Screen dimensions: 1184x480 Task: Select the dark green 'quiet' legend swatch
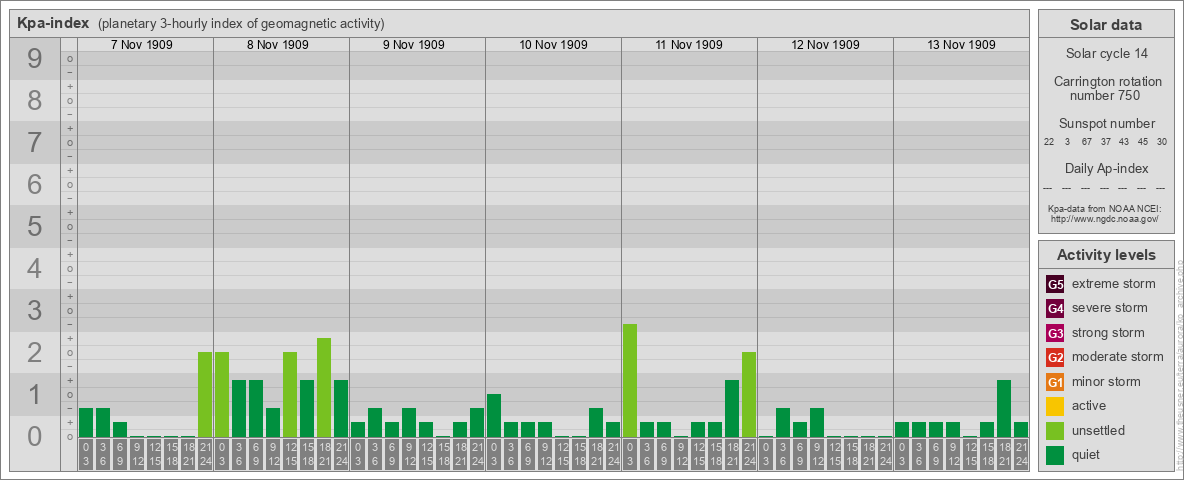(x=1055, y=454)
